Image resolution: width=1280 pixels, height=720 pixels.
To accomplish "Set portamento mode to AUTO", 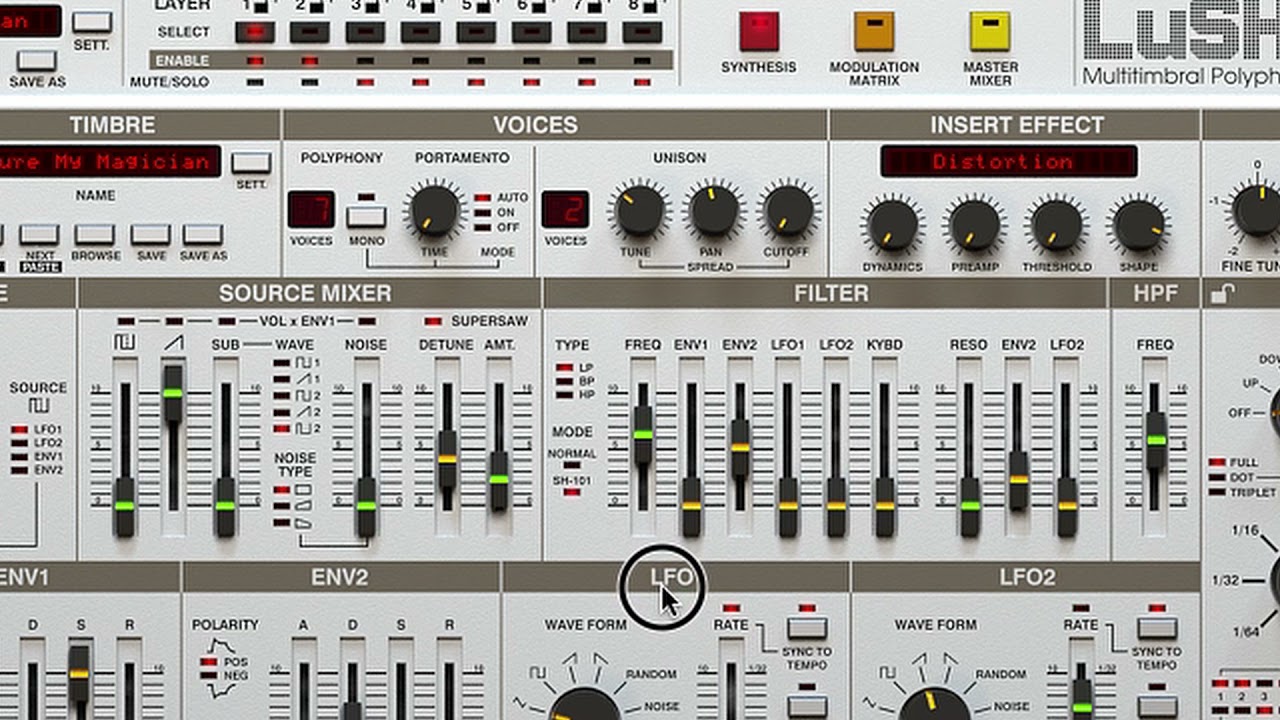I will tap(483, 198).
